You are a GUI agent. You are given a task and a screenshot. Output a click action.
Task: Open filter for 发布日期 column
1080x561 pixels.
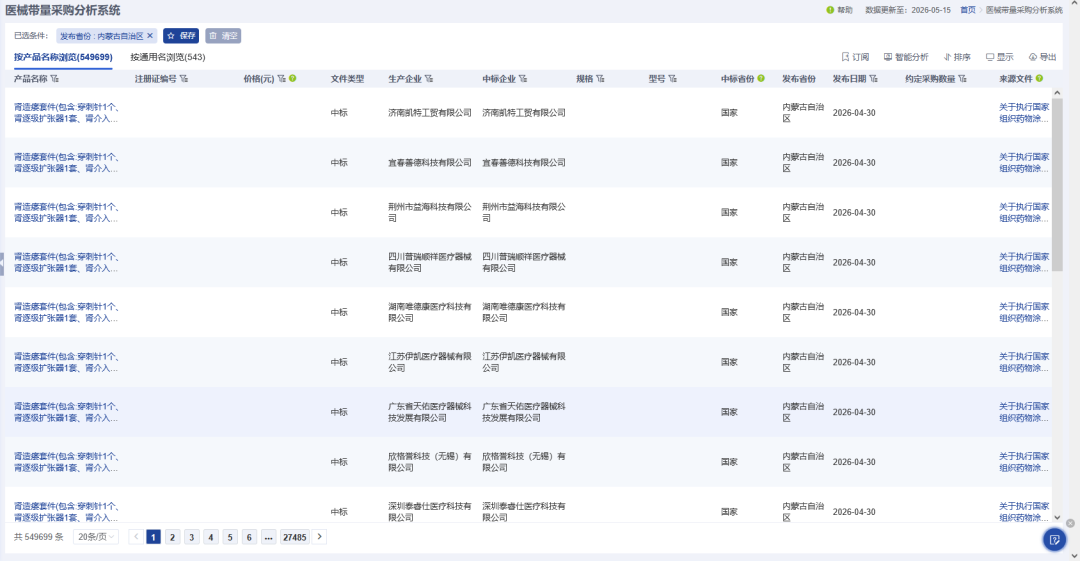pos(873,79)
